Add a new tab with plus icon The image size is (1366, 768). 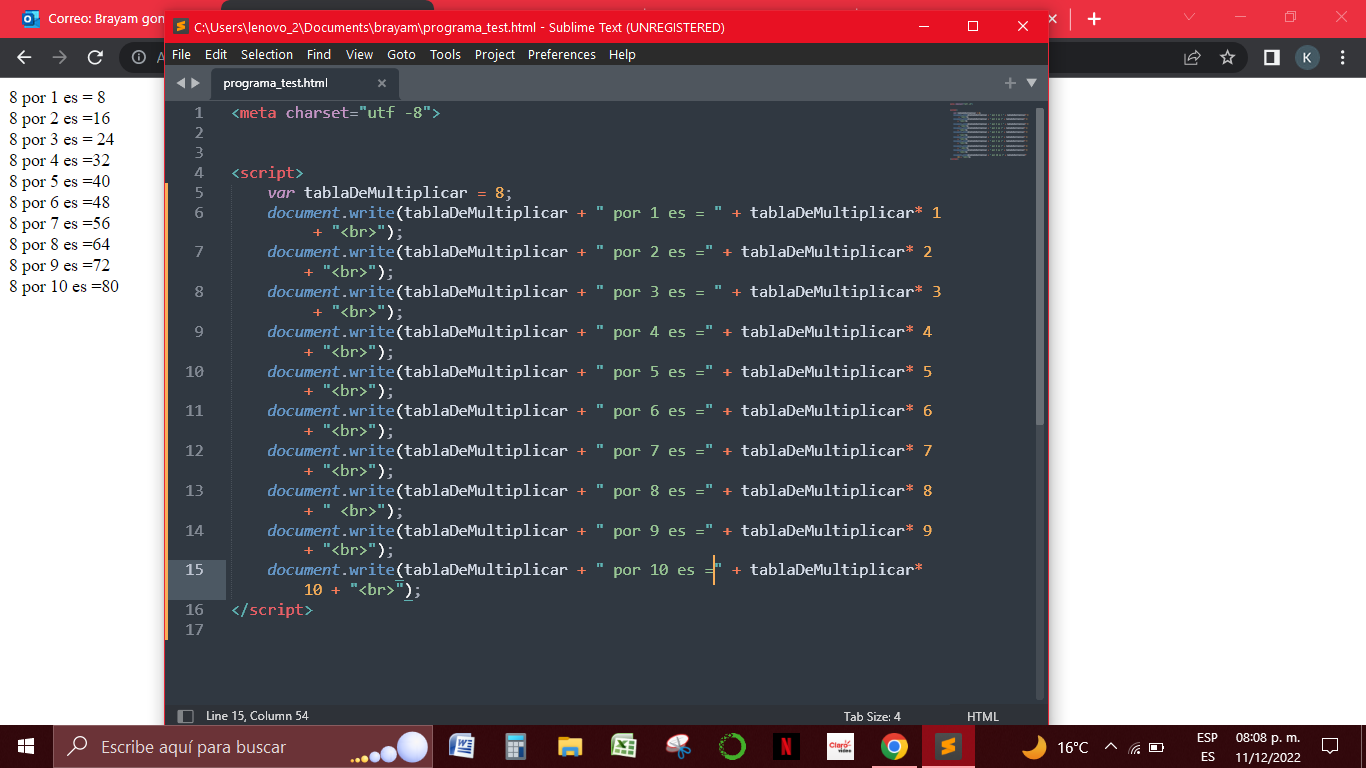click(1010, 83)
